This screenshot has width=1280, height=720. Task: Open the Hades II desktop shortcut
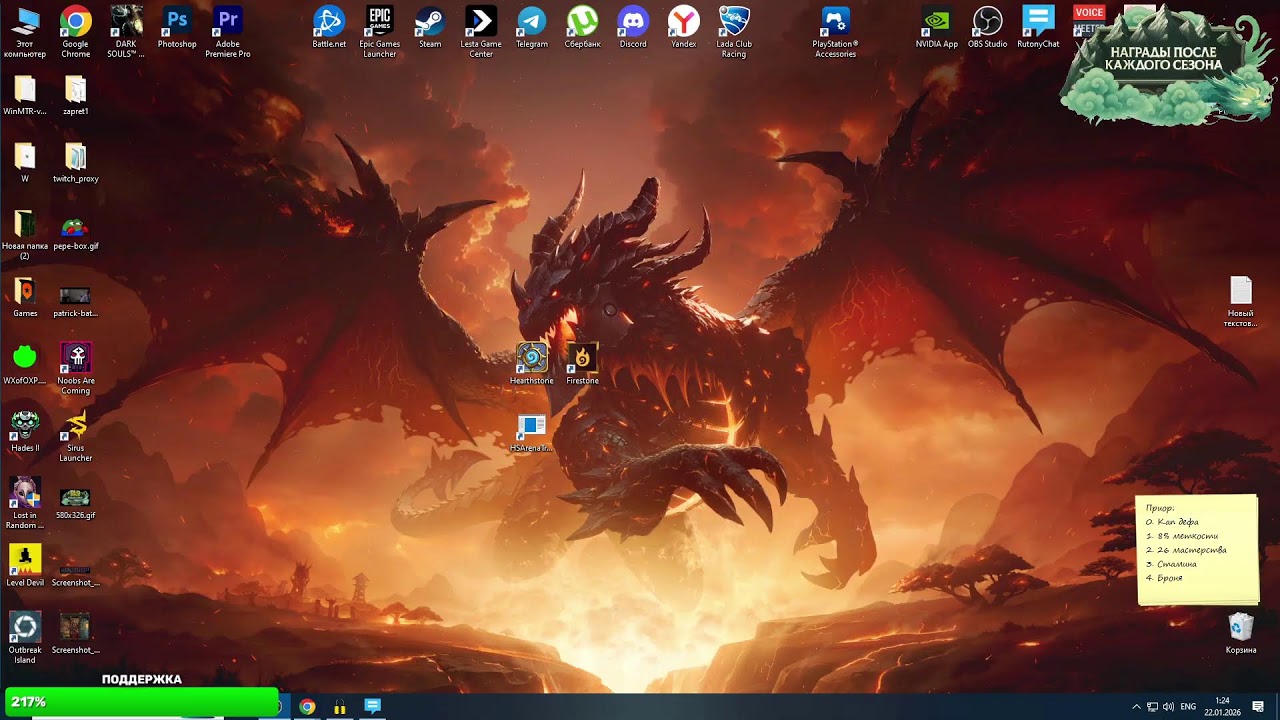click(x=25, y=431)
